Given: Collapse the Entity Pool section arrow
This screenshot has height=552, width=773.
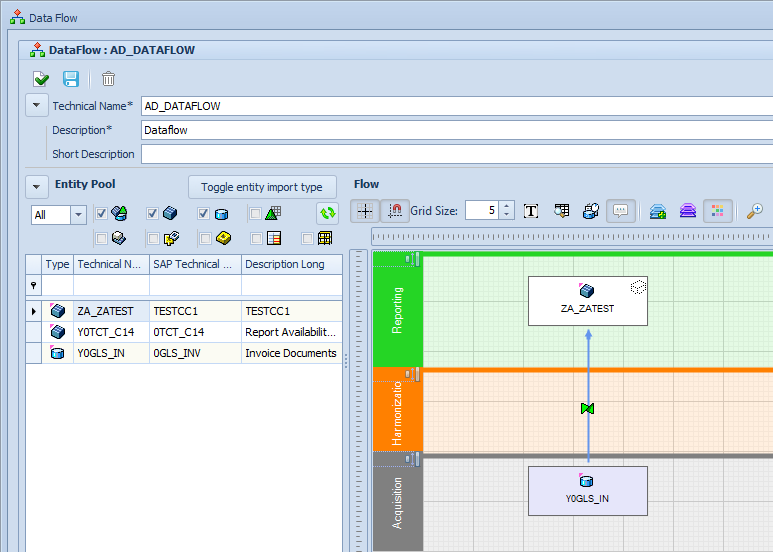Looking at the screenshot, I should point(36,186).
